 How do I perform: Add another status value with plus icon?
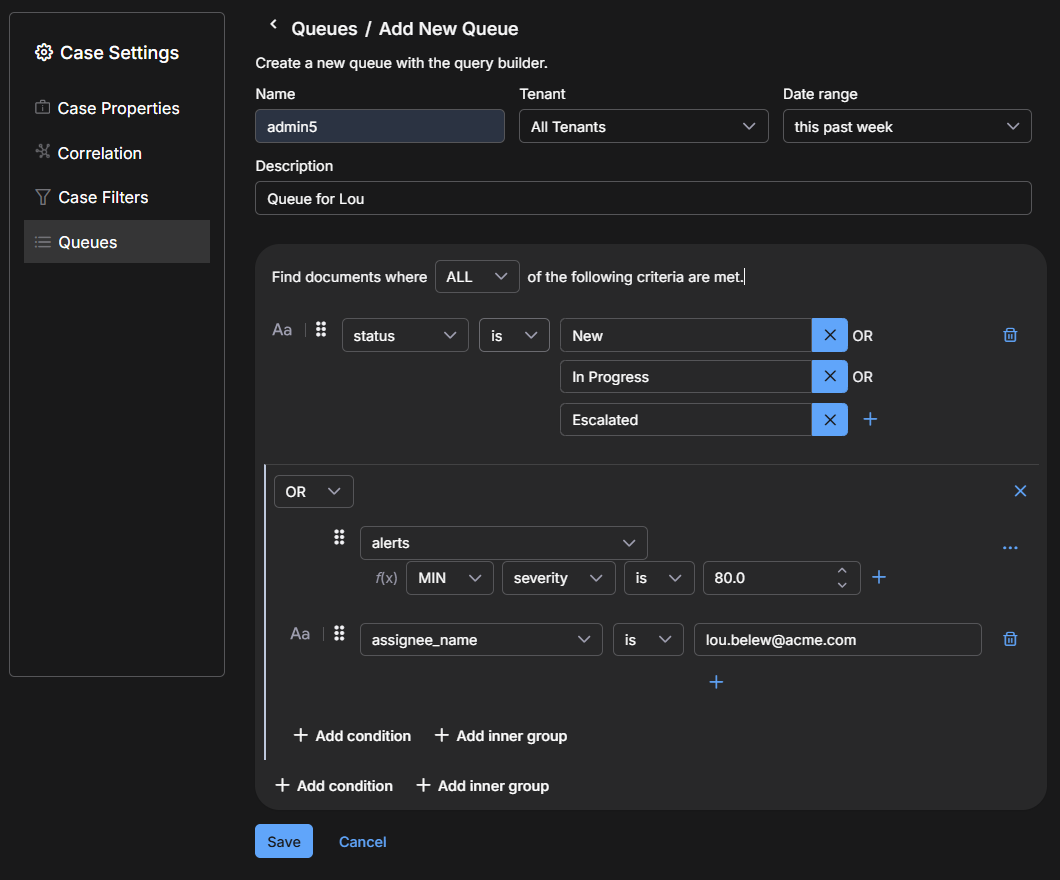870,420
